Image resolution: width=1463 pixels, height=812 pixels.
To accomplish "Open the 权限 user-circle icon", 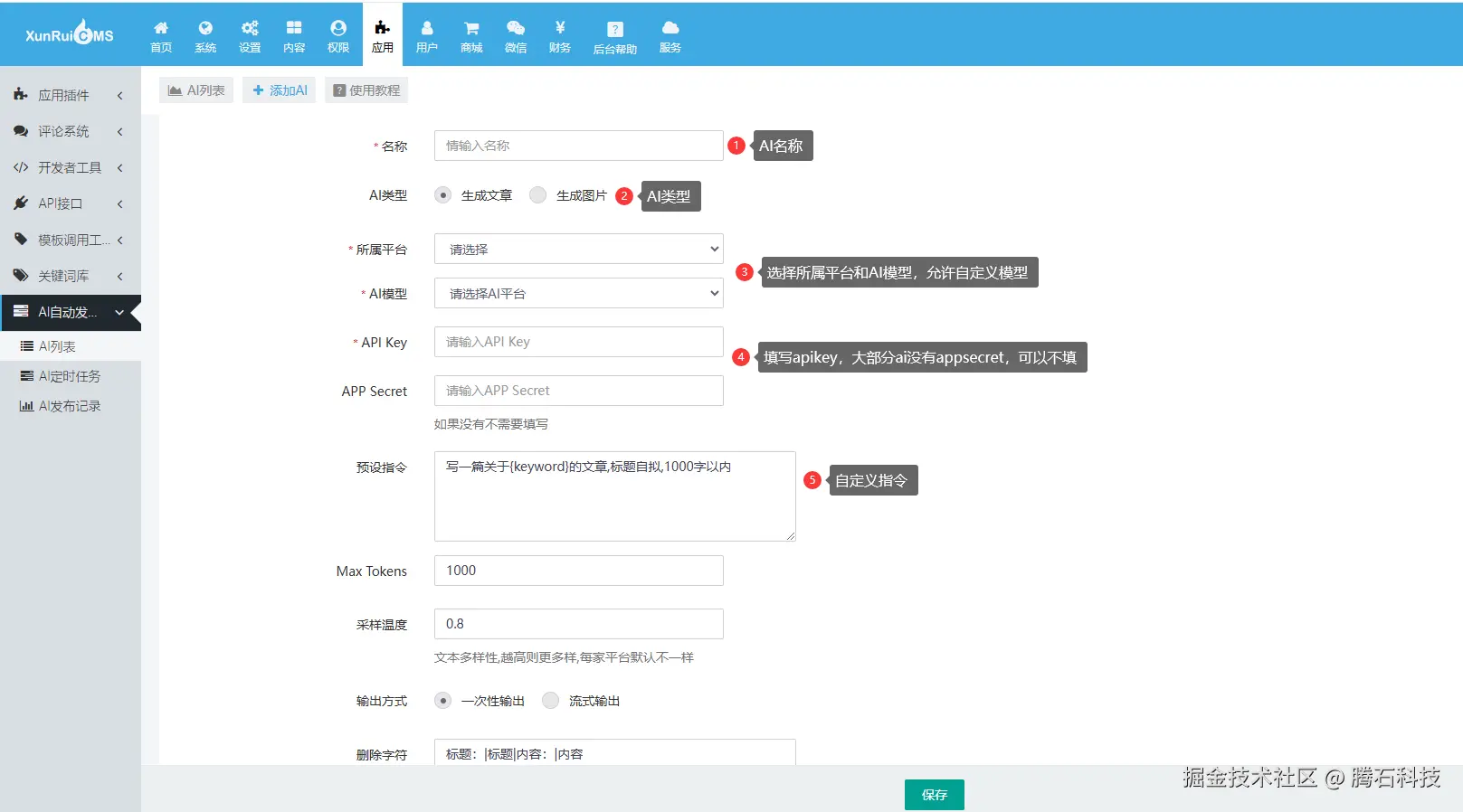I will [338, 28].
